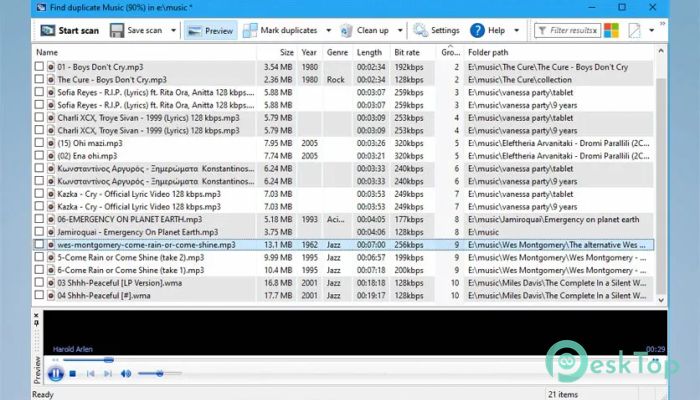Check the box for (02) Ena ohi.mp3
700x400 pixels.
coord(39,155)
